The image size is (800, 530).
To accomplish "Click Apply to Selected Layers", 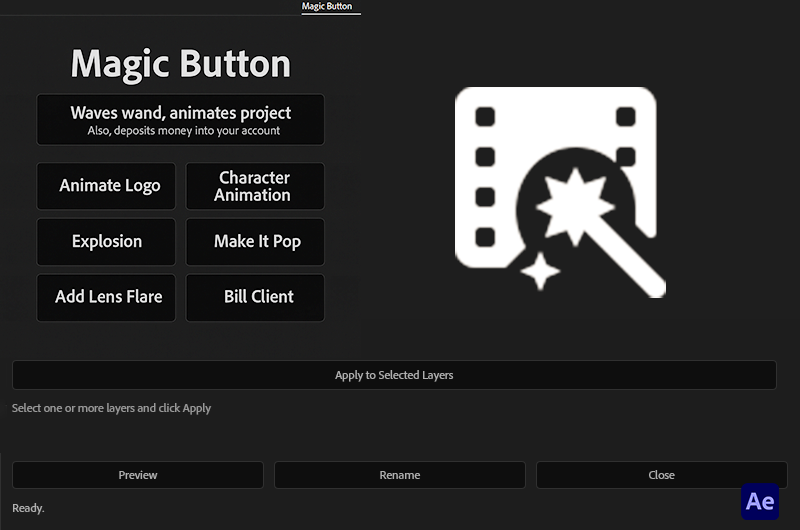I will click(394, 375).
